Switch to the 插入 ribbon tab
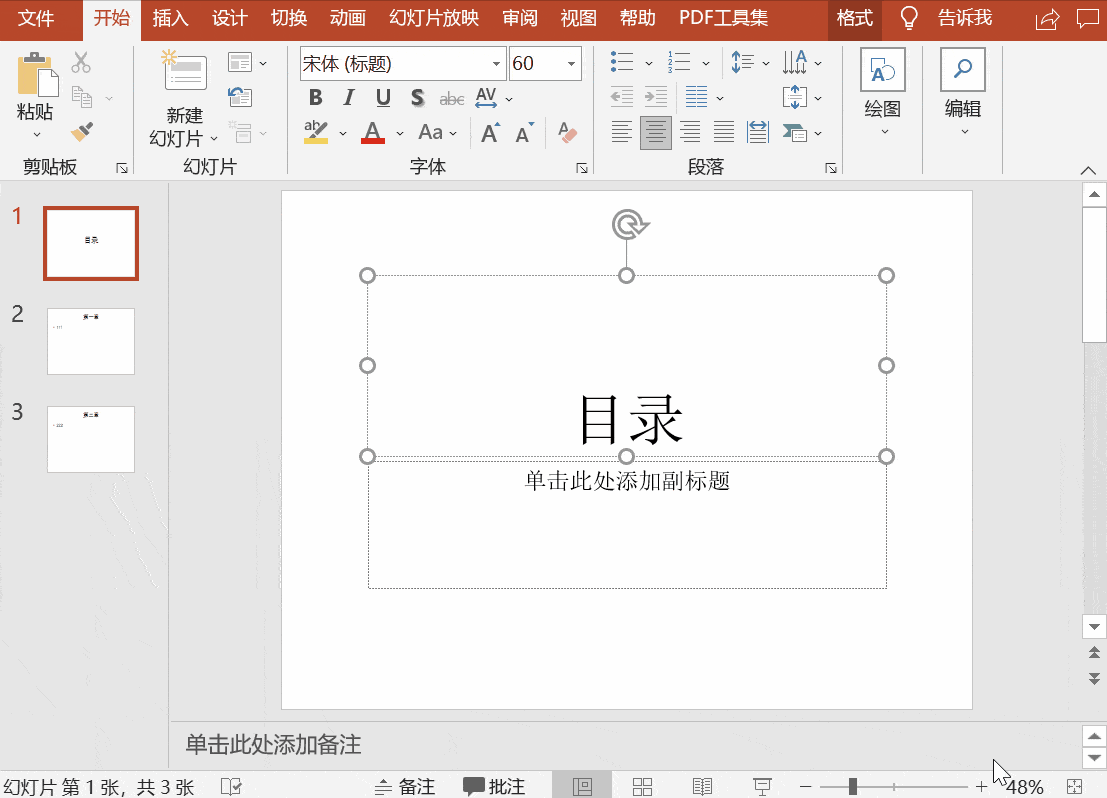The width and height of the screenshot is (1107, 798). tap(170, 18)
